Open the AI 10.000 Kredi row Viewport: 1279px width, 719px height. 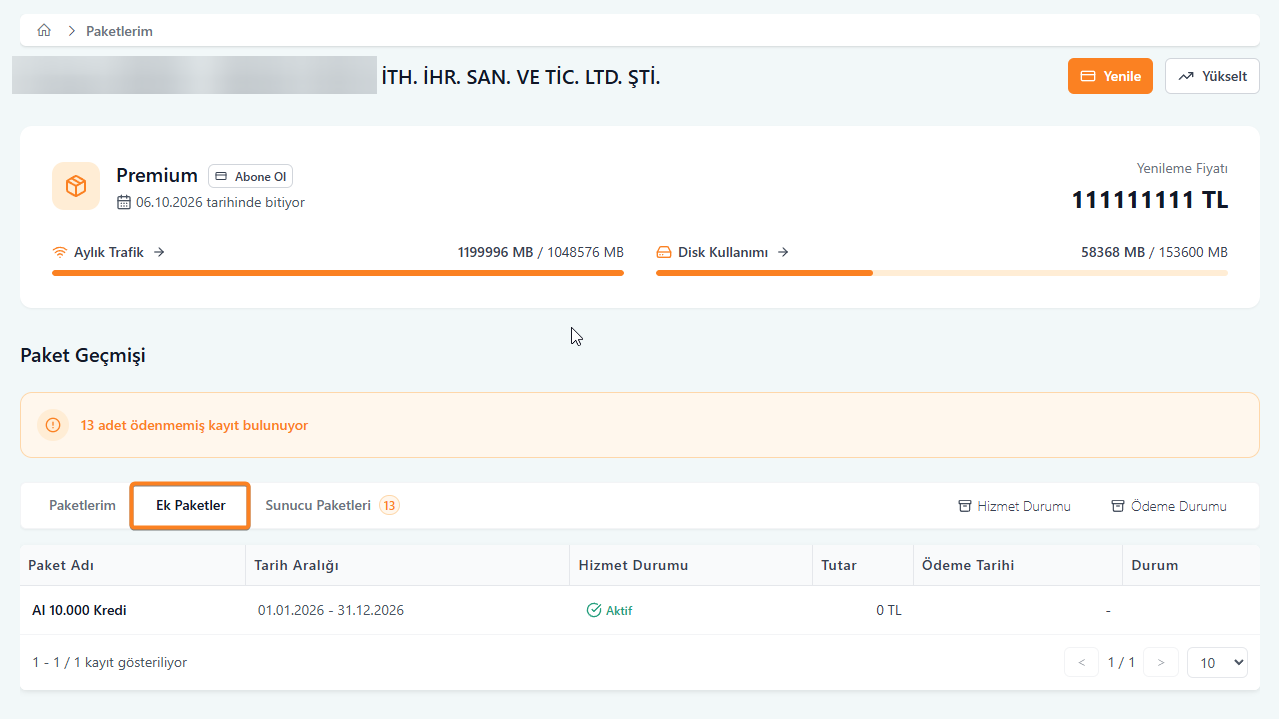pyautogui.click(x=79, y=610)
